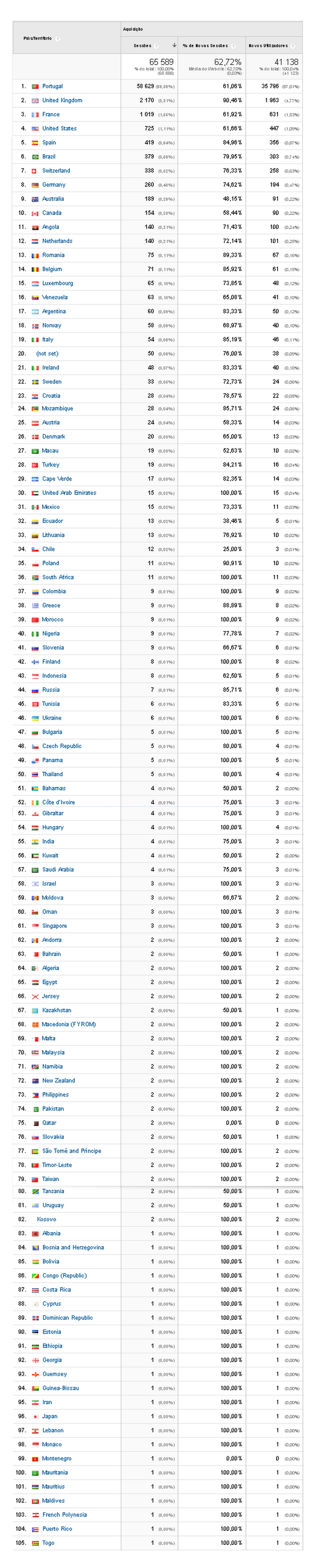Click the Portugal flag icon
325x1568 pixels.
point(35,86)
